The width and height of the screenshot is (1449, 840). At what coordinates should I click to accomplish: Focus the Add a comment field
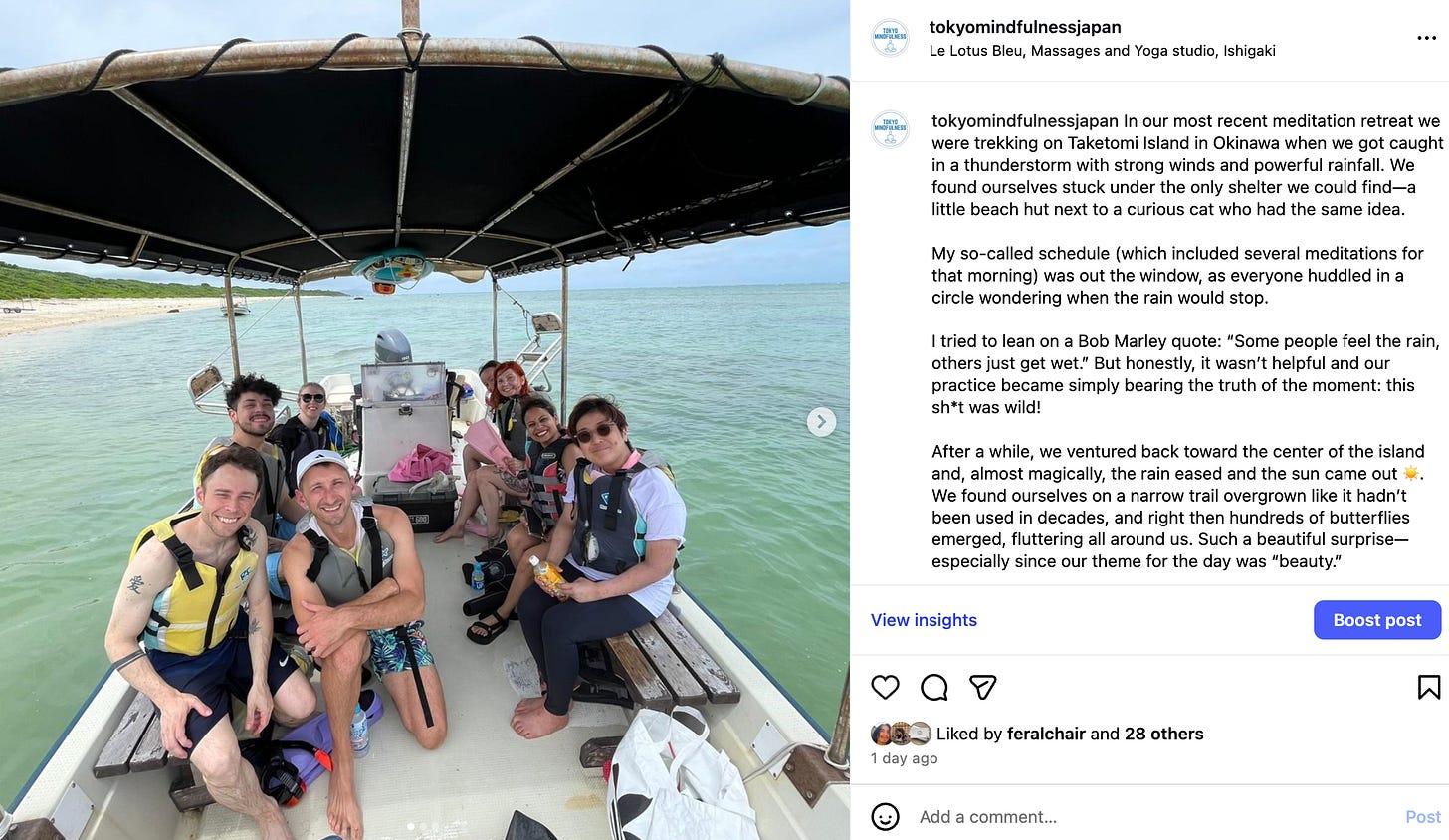[1154, 817]
